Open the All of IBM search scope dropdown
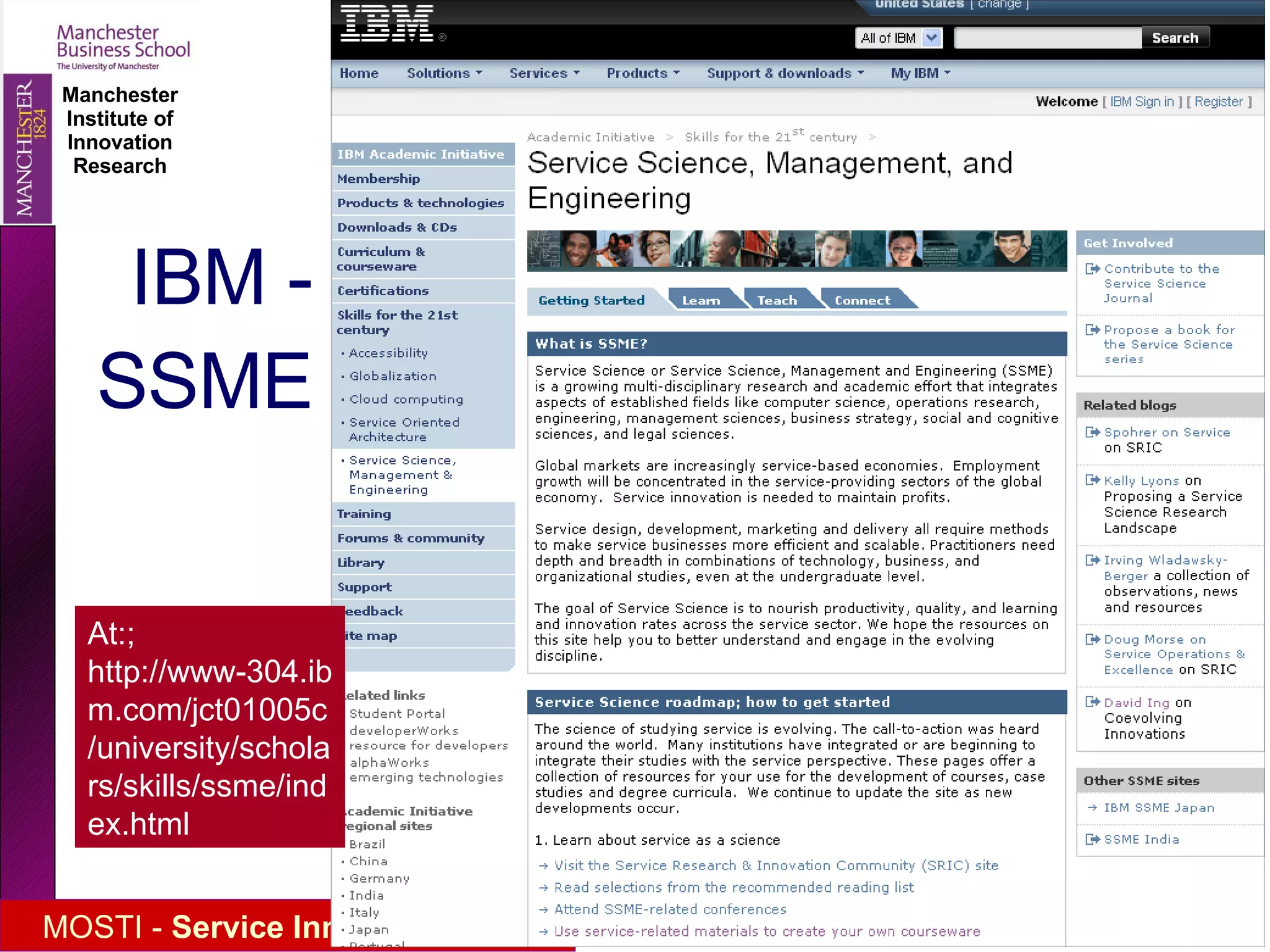The height and width of the screenshot is (952, 1270). tap(899, 38)
